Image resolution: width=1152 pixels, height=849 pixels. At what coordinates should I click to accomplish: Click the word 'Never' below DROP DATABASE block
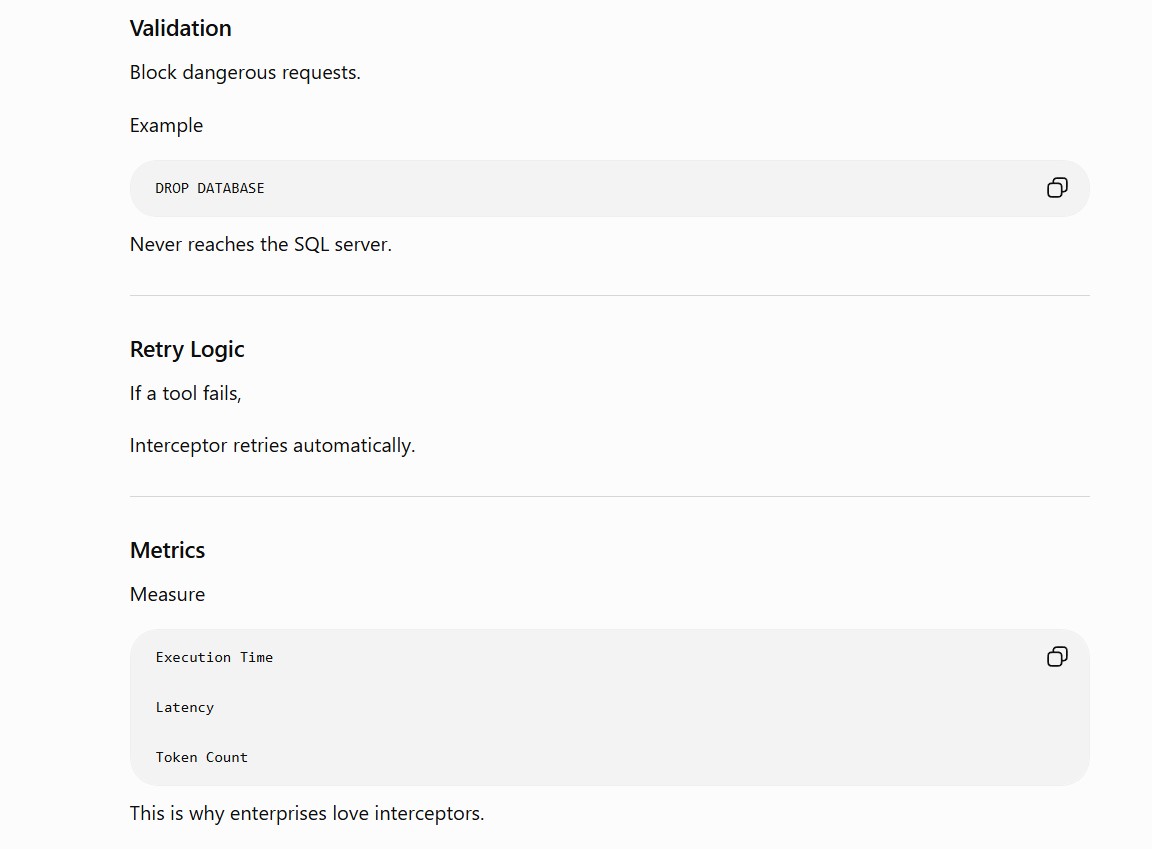coord(156,245)
